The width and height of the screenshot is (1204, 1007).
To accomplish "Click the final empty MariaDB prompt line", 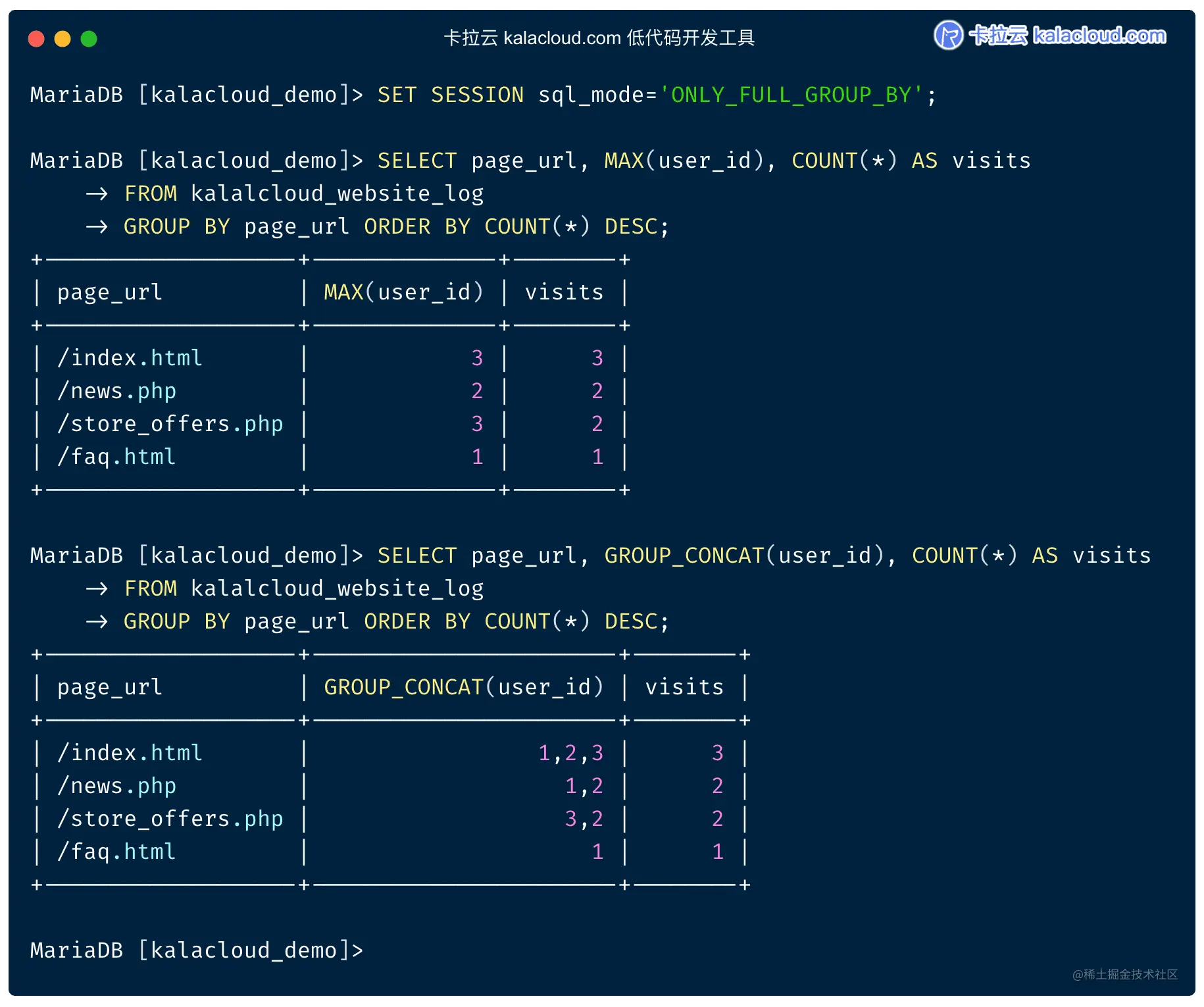I will click(x=197, y=950).
